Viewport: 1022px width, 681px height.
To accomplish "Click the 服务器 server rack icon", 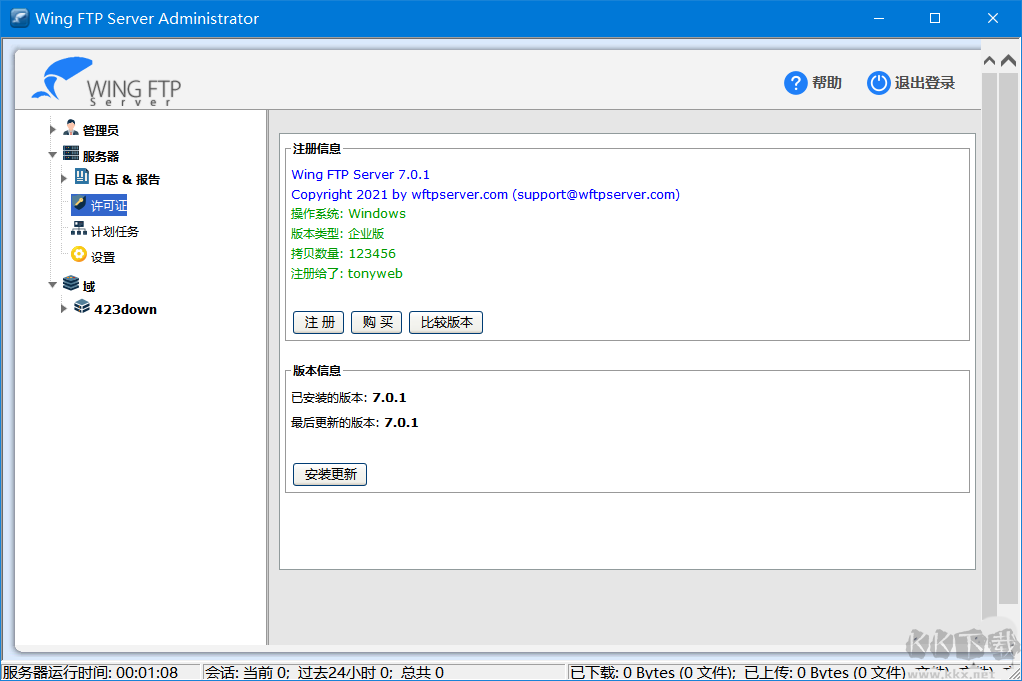I will coord(71,154).
